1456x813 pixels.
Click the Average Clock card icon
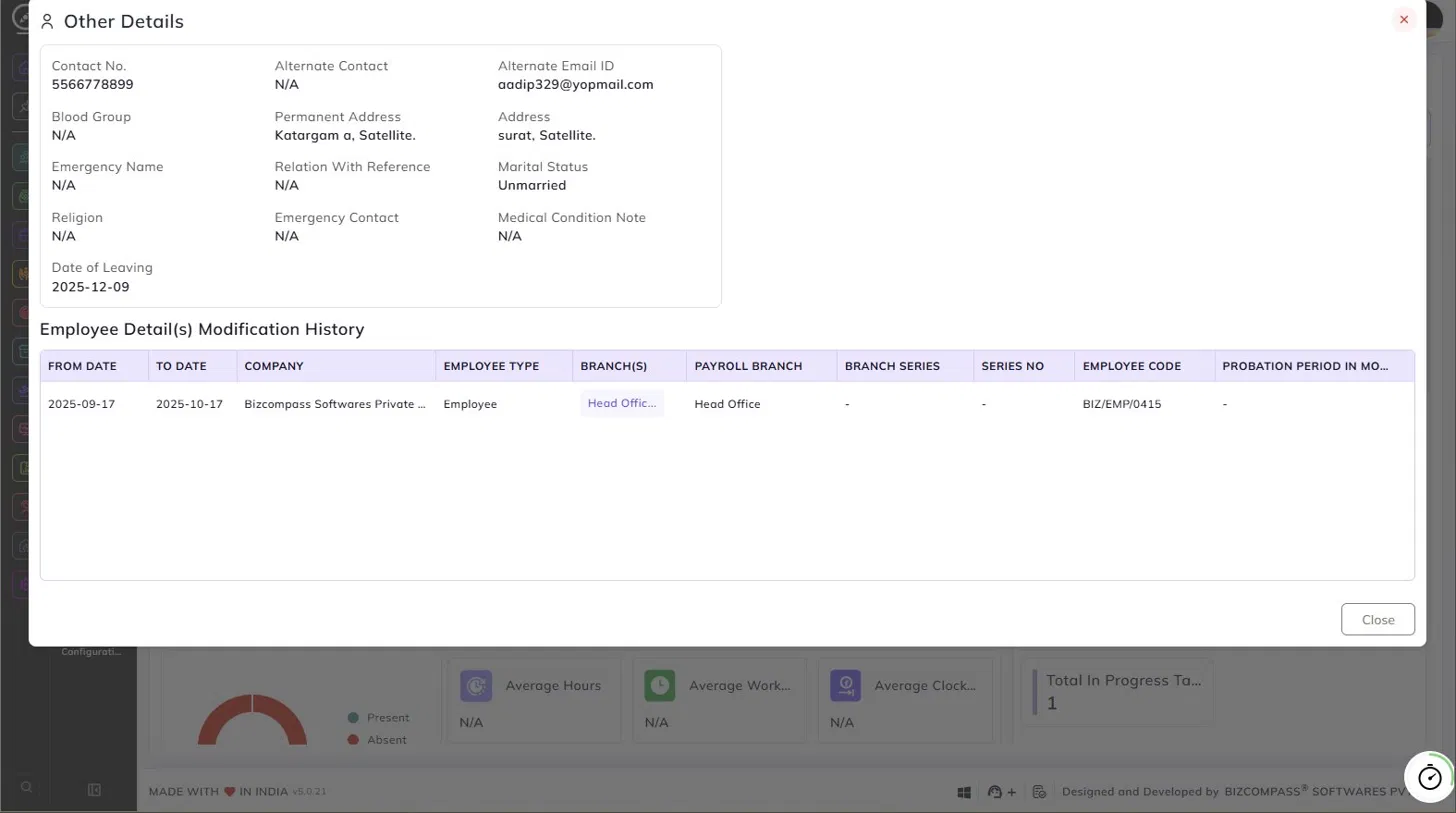pos(846,686)
